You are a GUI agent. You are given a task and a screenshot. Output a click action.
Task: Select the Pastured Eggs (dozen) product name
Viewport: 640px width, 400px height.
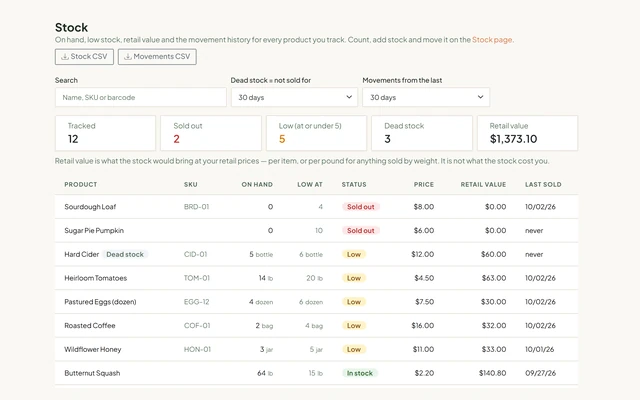click(x=100, y=302)
